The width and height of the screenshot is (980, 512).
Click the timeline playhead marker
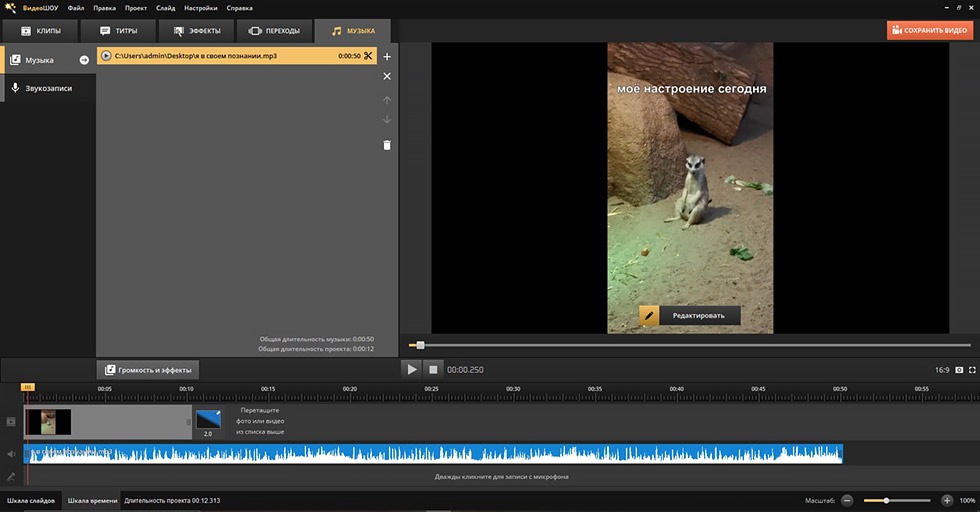click(28, 388)
